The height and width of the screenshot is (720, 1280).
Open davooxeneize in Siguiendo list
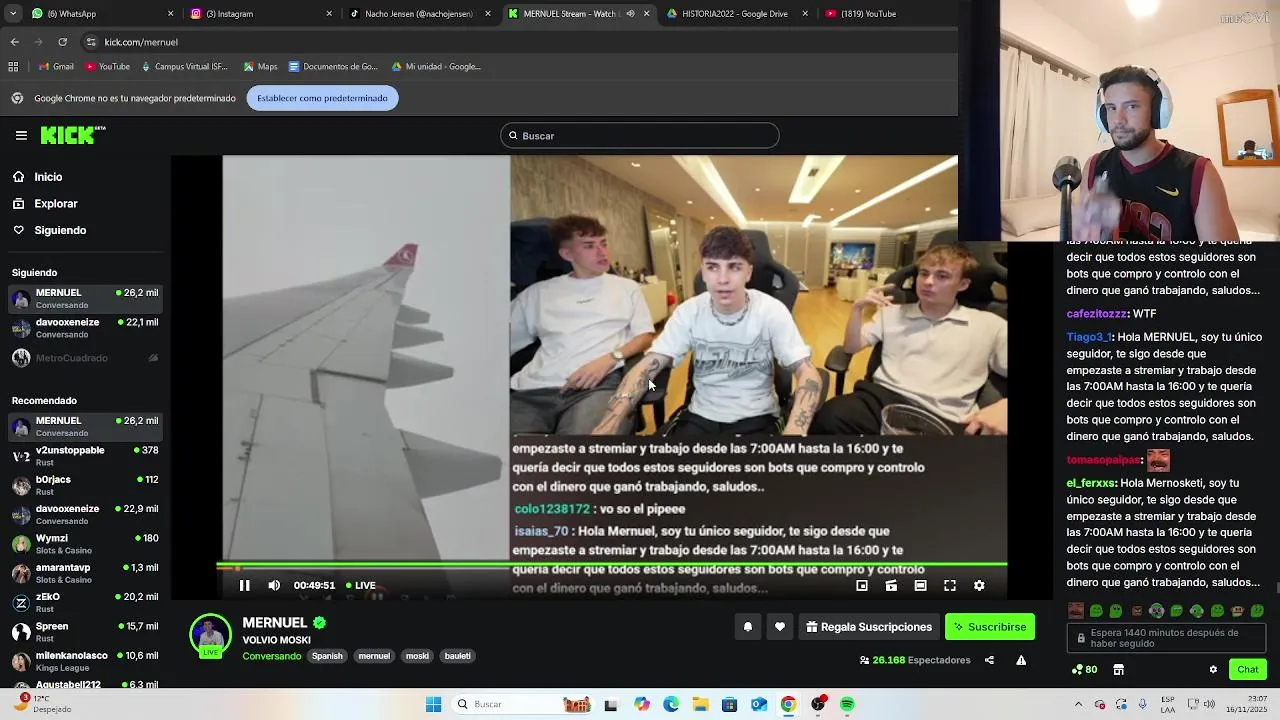point(85,328)
